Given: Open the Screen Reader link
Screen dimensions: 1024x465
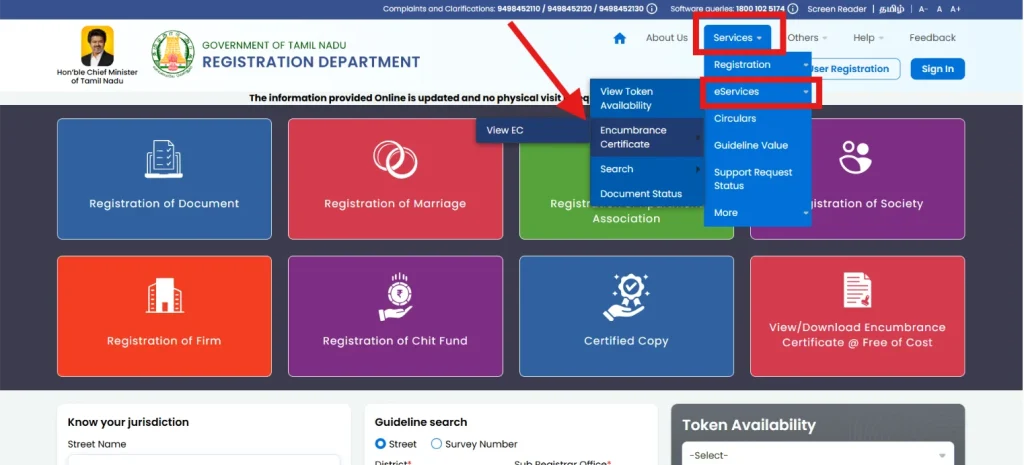Looking at the screenshot, I should [x=837, y=9].
